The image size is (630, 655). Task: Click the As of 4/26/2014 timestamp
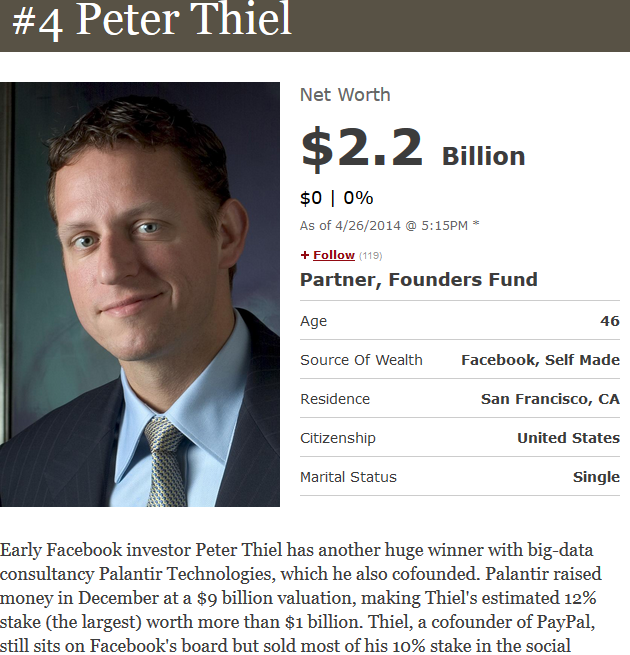(384, 226)
